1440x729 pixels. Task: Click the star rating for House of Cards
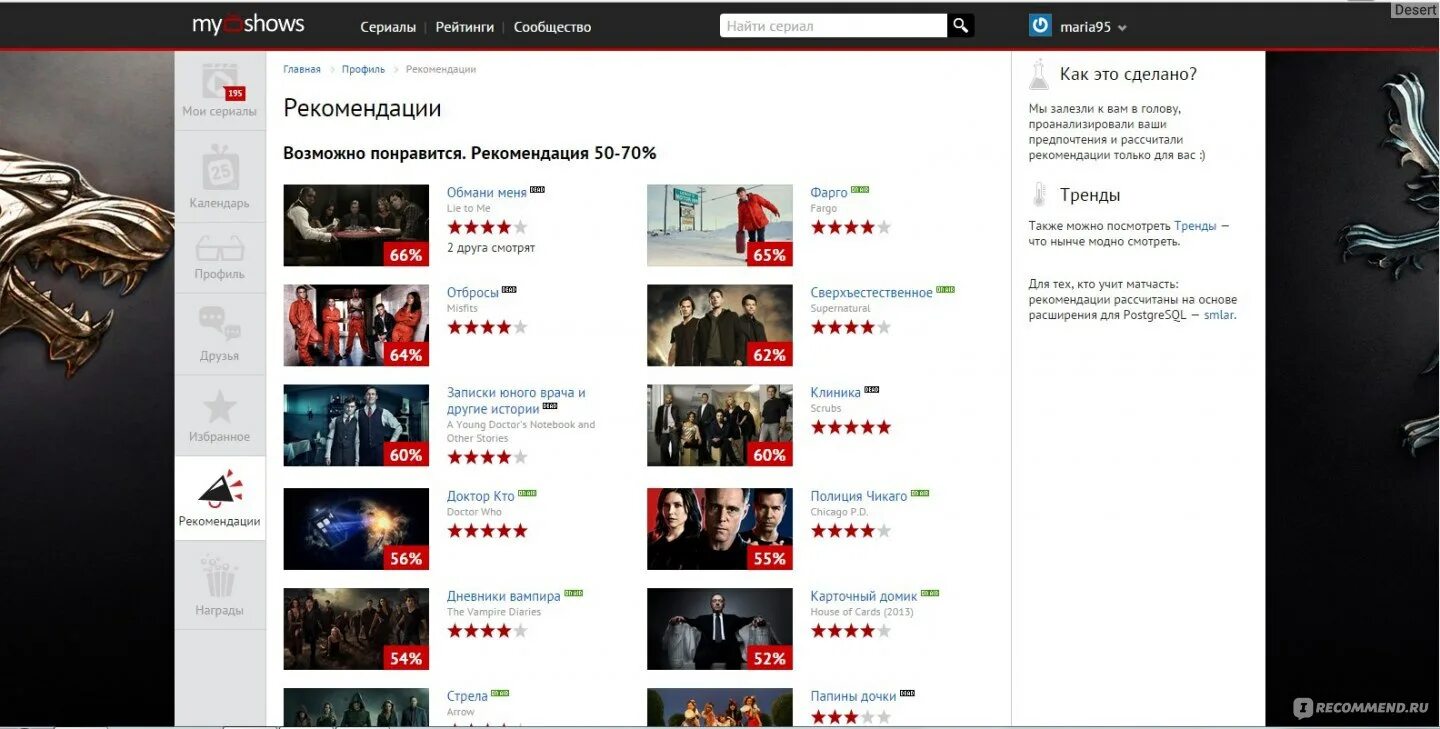pyautogui.click(x=851, y=631)
